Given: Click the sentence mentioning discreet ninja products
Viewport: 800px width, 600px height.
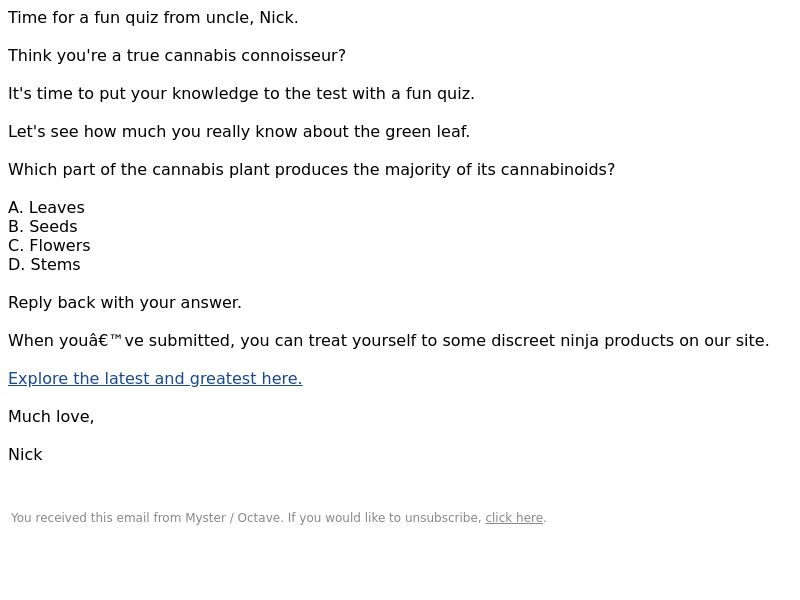Looking at the screenshot, I should click(389, 341).
